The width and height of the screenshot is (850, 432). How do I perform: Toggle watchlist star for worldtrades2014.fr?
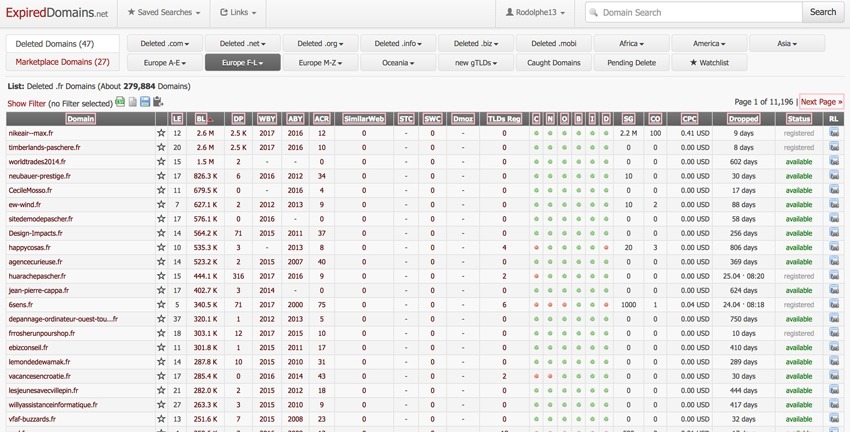click(x=161, y=162)
